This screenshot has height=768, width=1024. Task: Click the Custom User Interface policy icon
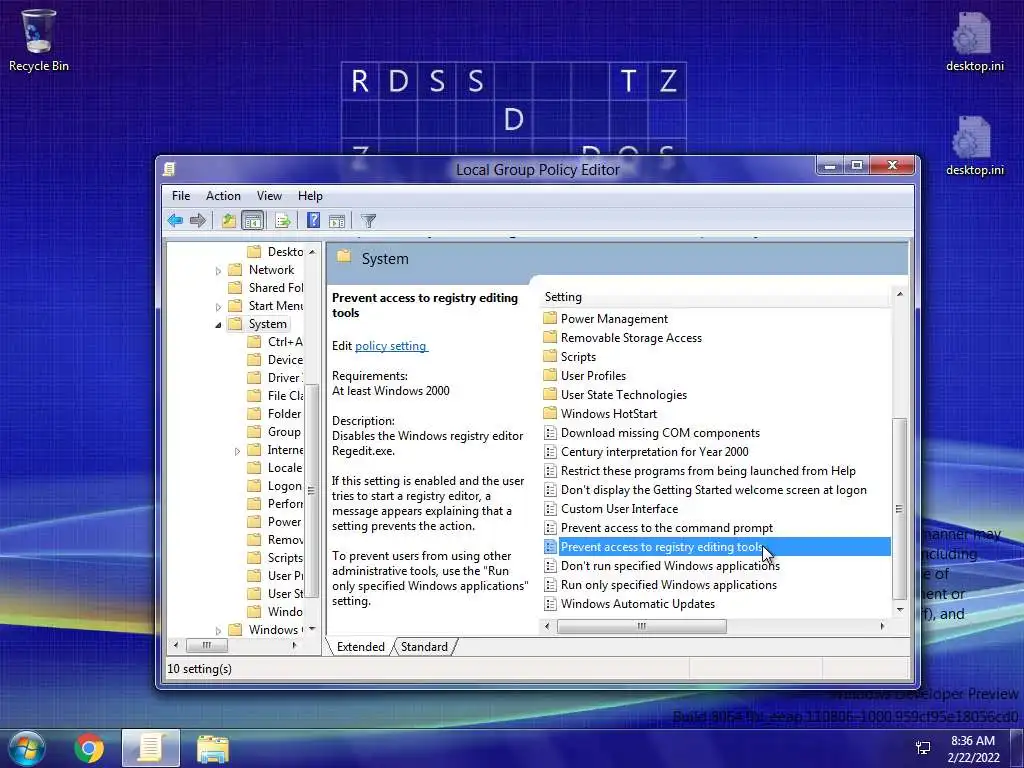tap(551, 509)
